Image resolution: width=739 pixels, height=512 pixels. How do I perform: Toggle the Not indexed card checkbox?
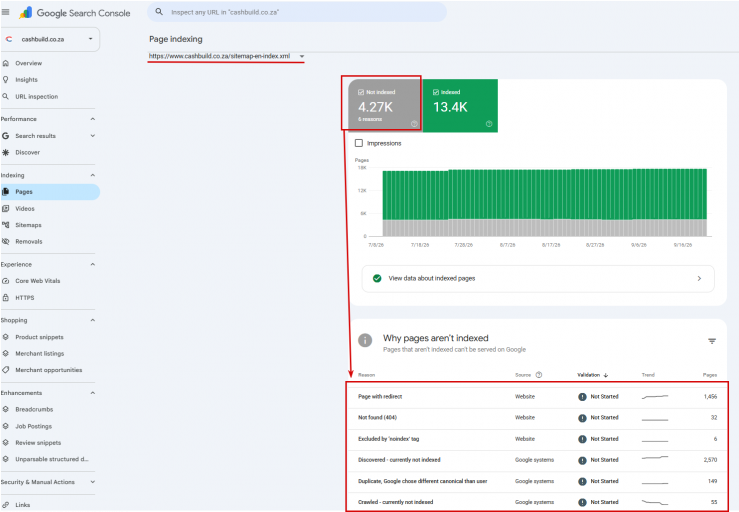(x=361, y=92)
